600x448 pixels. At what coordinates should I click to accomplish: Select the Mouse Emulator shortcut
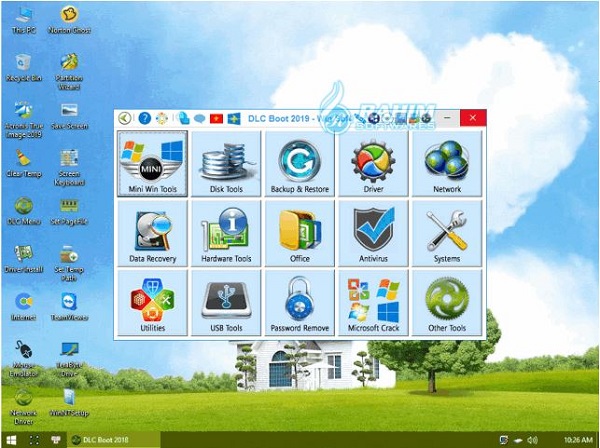click(x=24, y=359)
